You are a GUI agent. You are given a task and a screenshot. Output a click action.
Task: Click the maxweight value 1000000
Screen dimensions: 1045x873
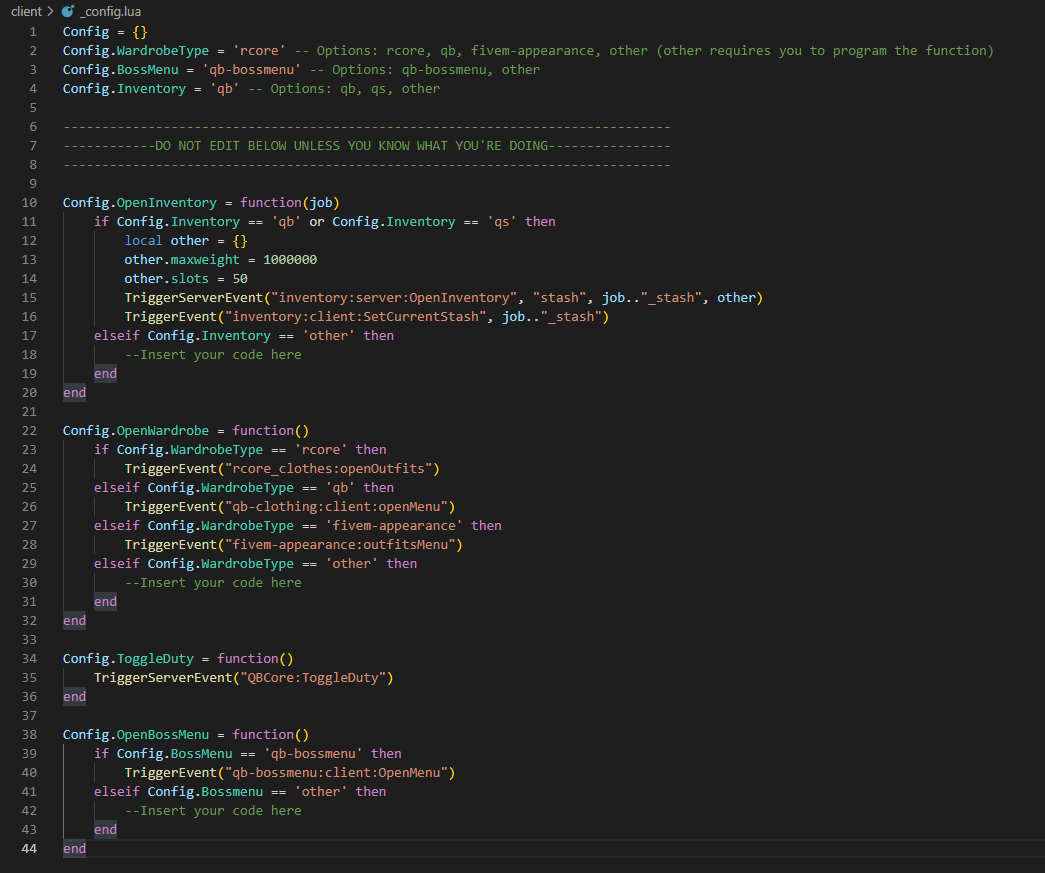click(290, 259)
